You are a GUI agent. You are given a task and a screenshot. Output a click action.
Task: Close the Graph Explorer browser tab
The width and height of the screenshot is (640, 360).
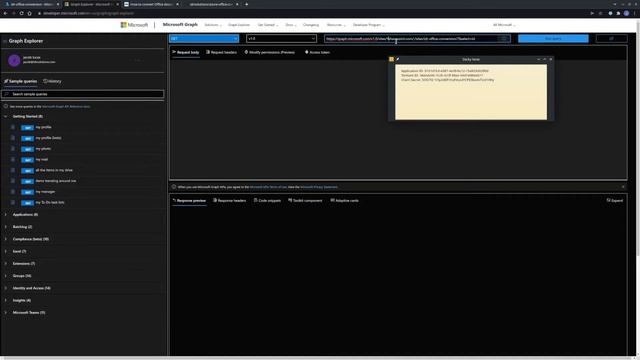point(118,4)
